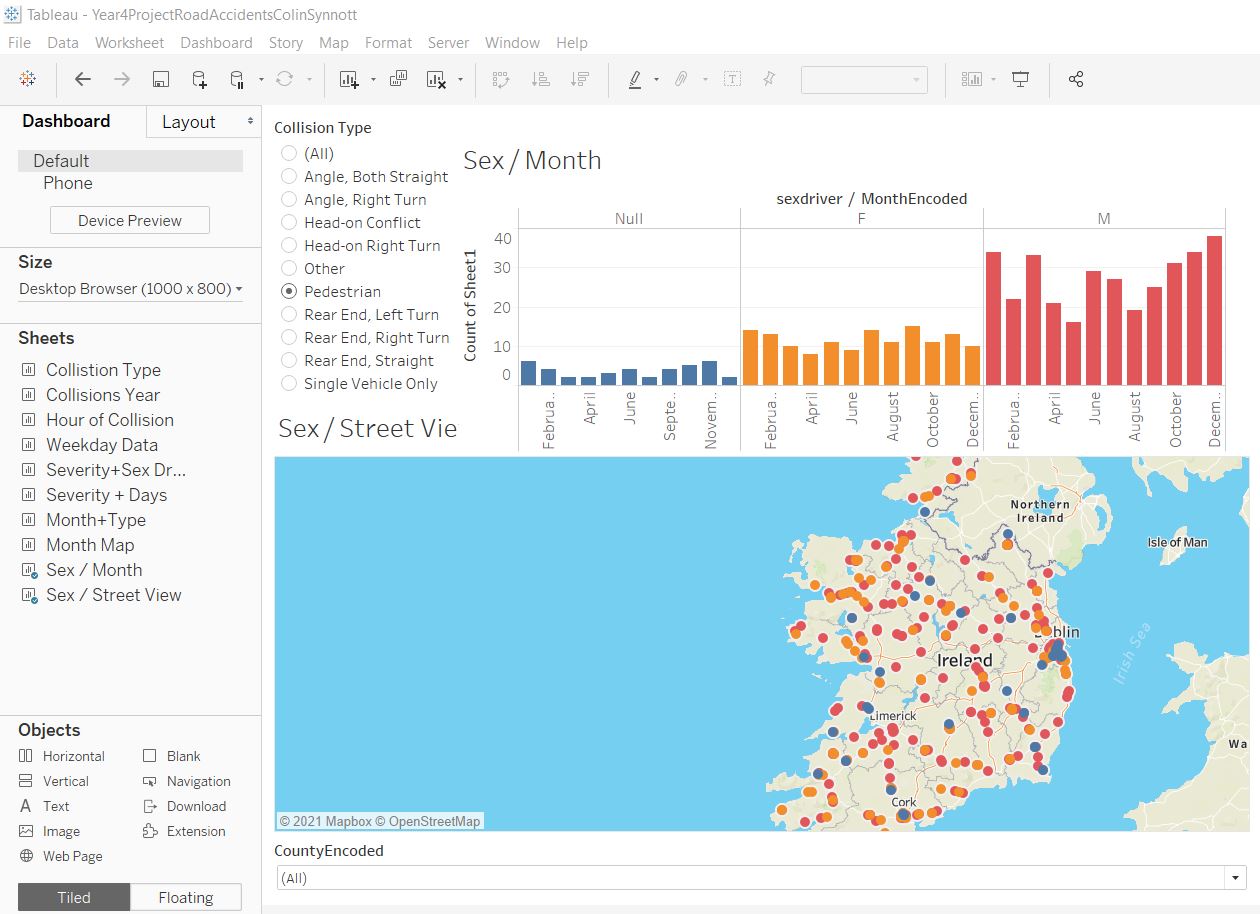
Task: Click the Presentation Mode icon
Action: coord(1020,80)
